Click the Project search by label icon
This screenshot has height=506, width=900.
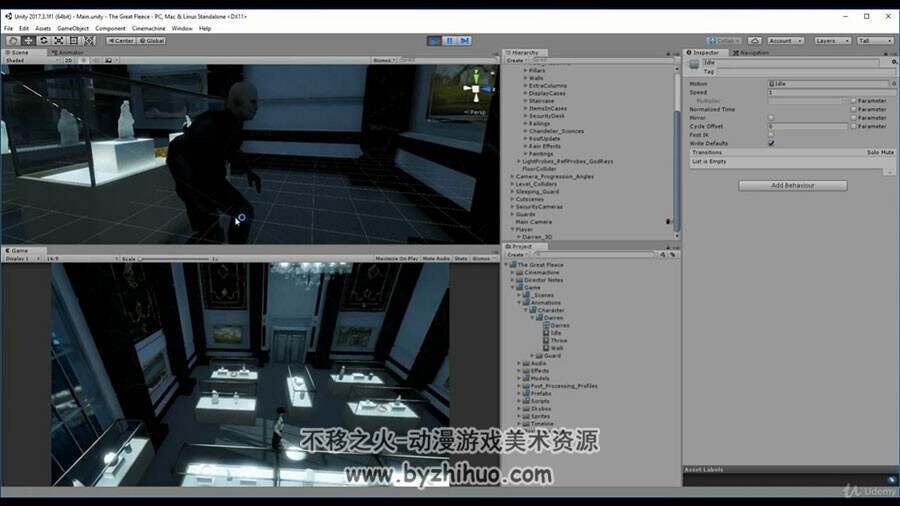coord(673,254)
